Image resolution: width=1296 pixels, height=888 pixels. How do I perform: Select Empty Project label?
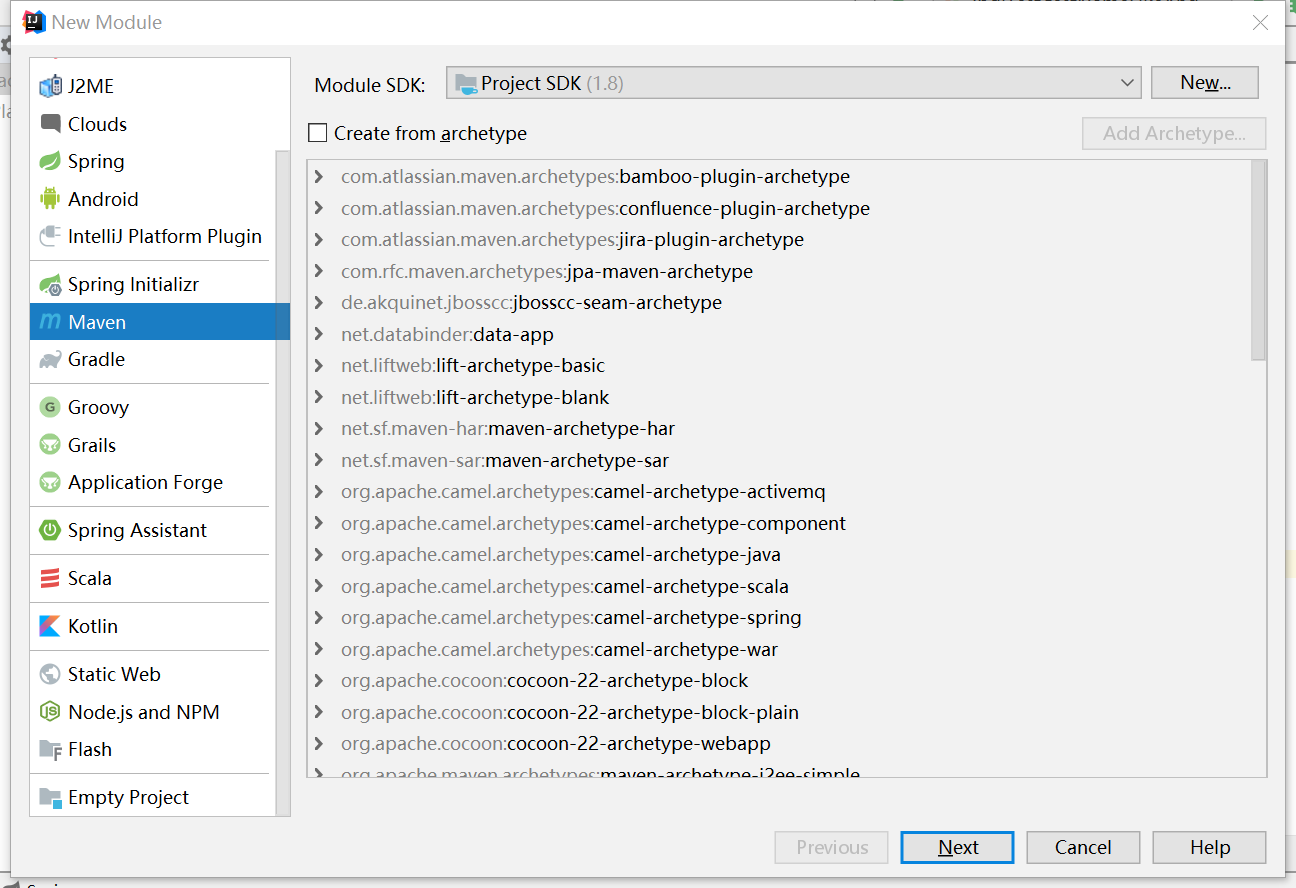click(128, 797)
